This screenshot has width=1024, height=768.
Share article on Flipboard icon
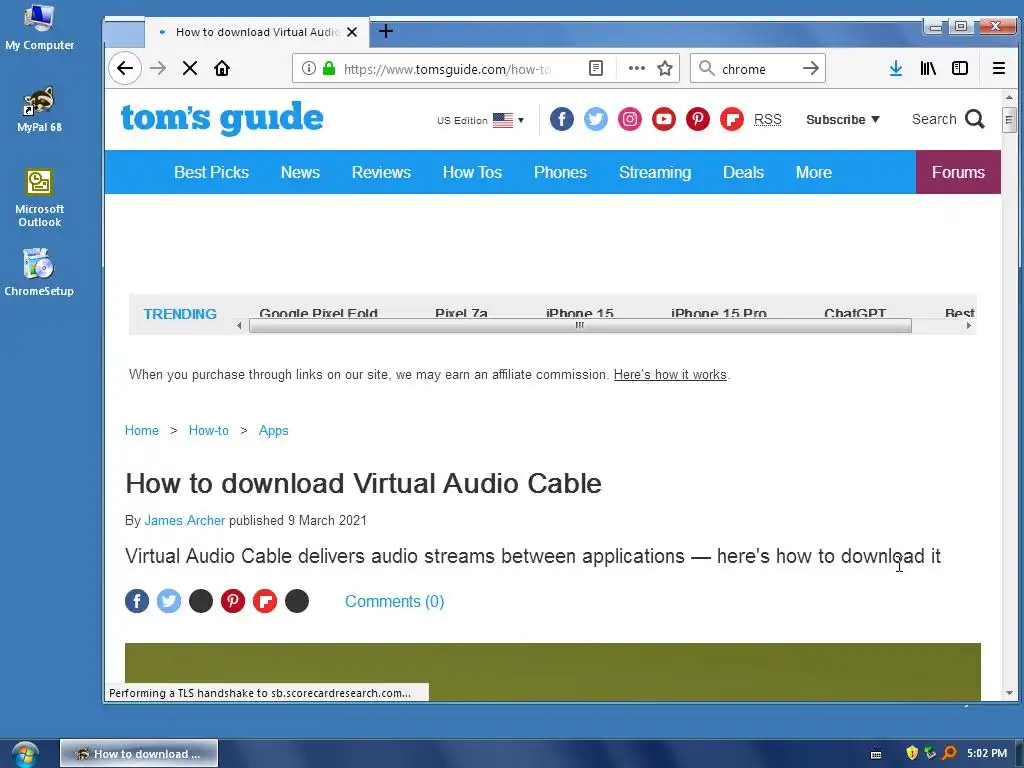[x=265, y=601]
